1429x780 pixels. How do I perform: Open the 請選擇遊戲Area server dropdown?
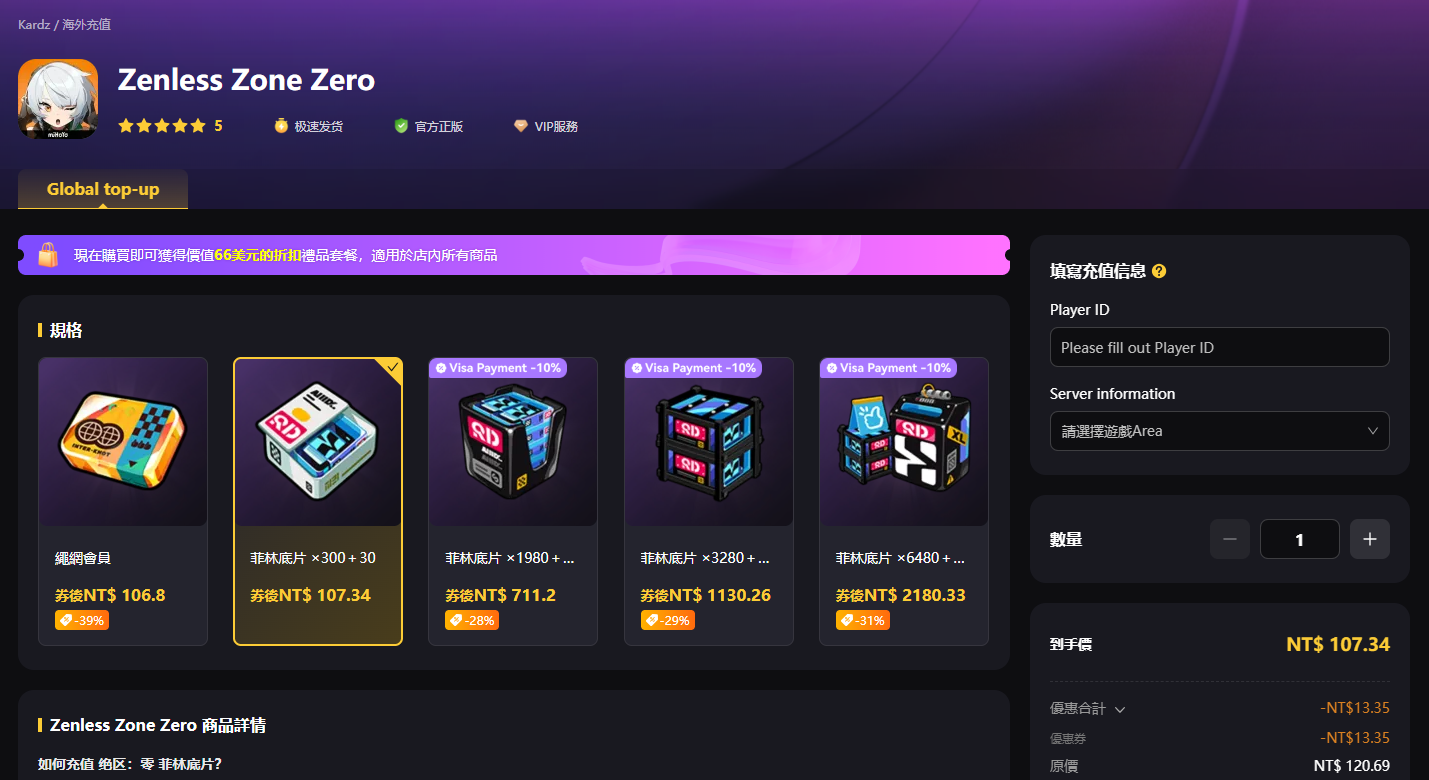click(x=1220, y=431)
